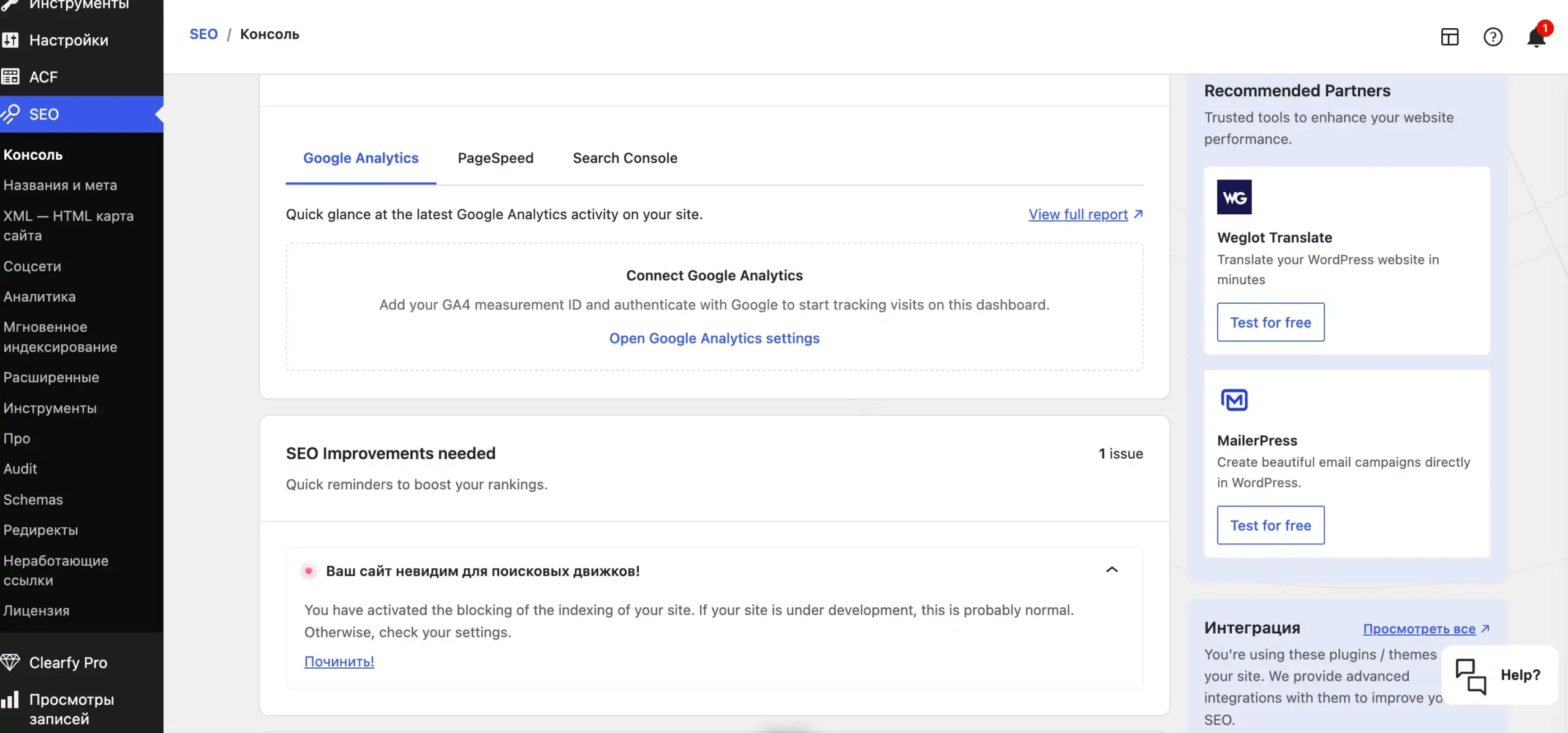Open the Расширенные submenu item
The height and width of the screenshot is (733, 1568).
pos(51,377)
